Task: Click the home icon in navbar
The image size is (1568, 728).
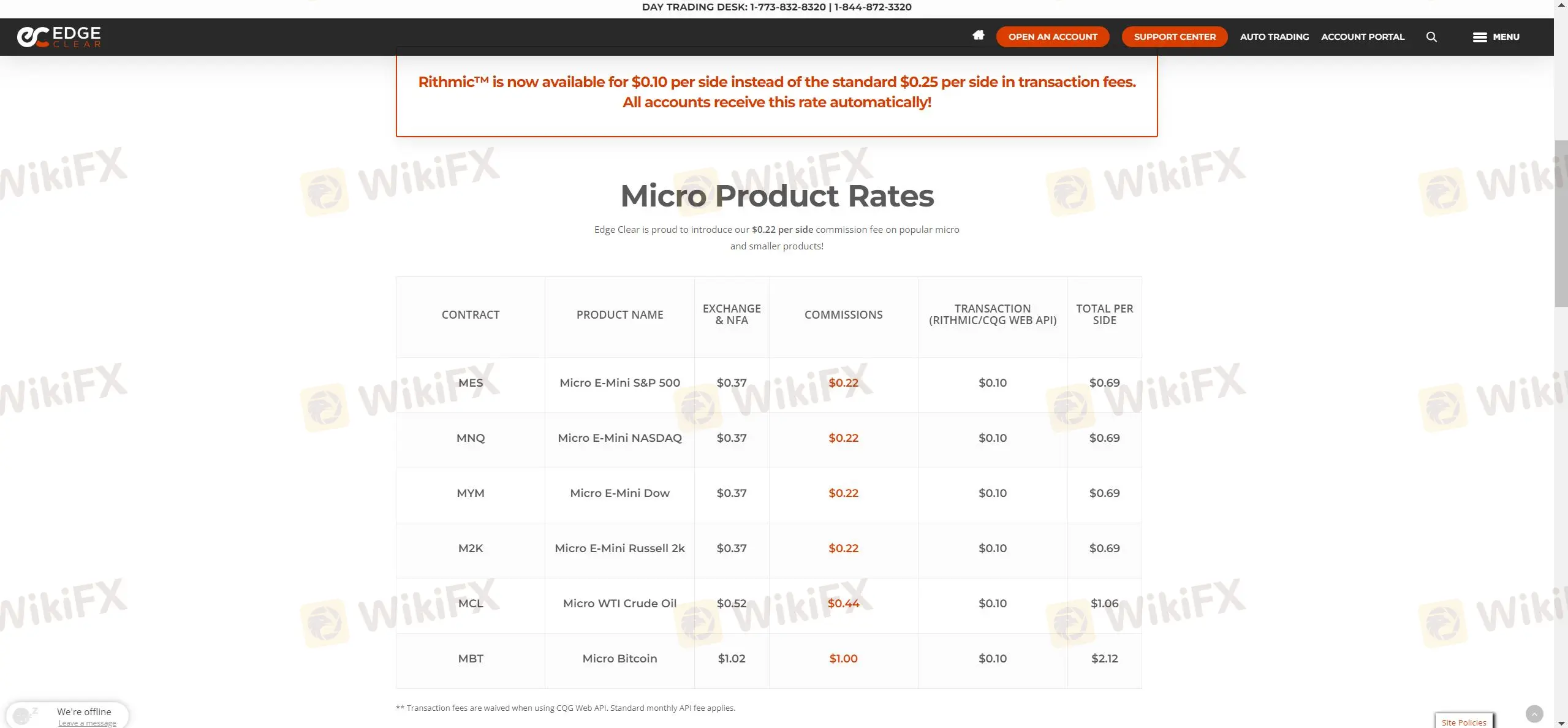Action: coord(978,36)
